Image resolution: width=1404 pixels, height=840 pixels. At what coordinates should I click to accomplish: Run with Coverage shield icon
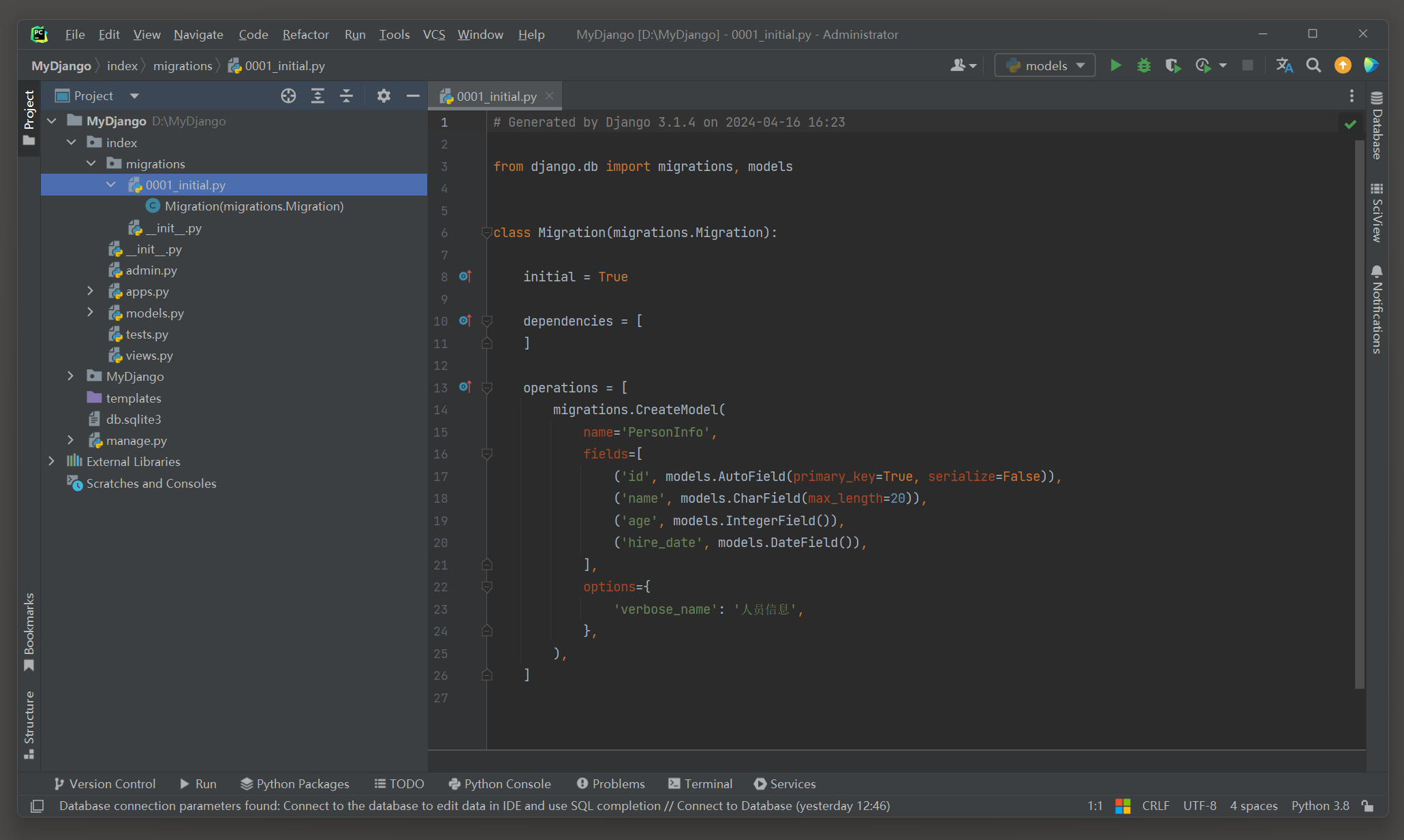[x=1172, y=65]
